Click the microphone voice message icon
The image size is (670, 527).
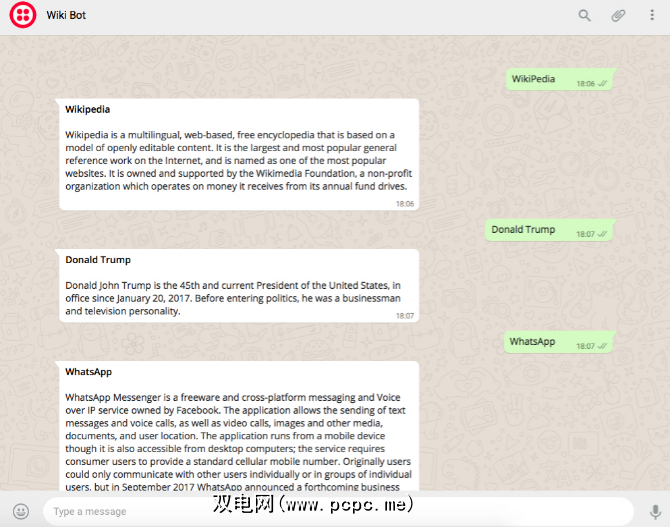(x=655, y=512)
